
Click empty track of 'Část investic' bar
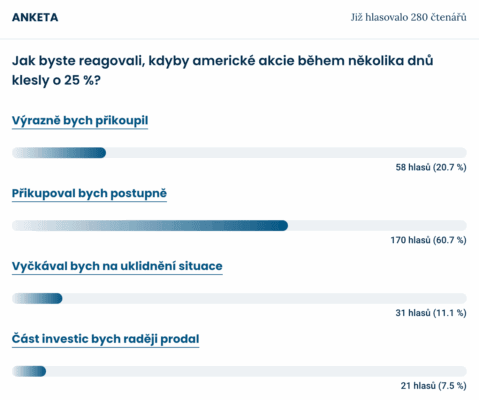pos(256,371)
